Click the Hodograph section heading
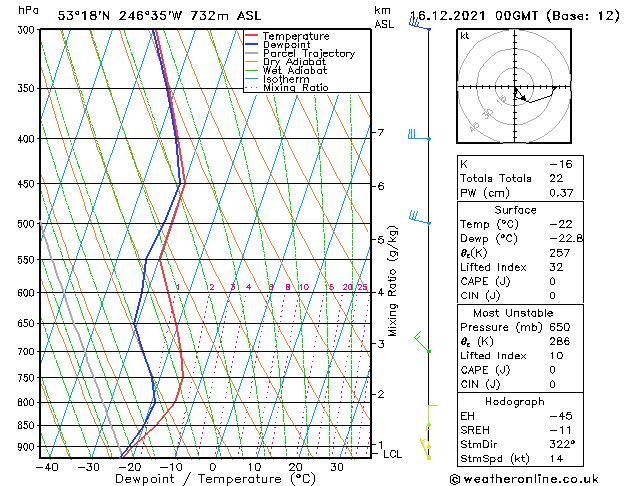This screenshot has height=486, width=629. pos(515,401)
